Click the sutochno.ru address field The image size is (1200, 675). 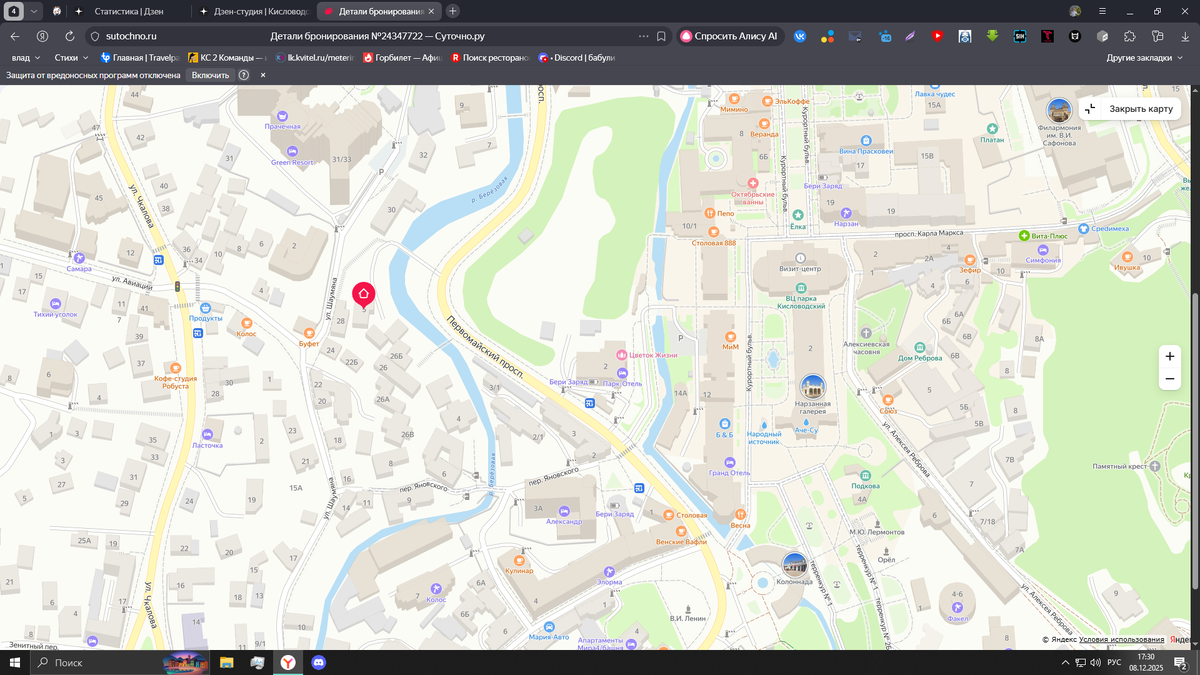[132, 36]
